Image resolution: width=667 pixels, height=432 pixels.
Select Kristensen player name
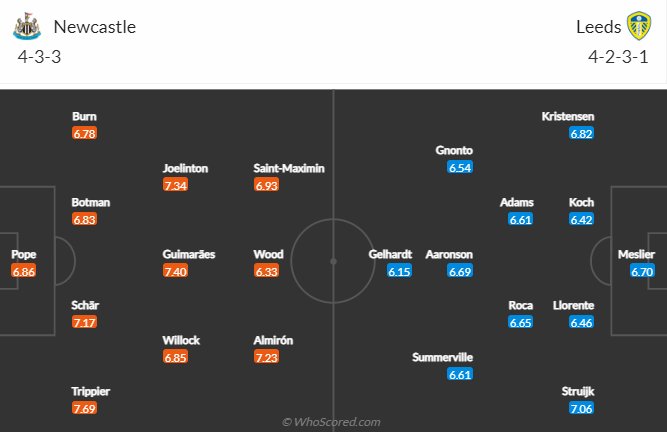(568, 117)
